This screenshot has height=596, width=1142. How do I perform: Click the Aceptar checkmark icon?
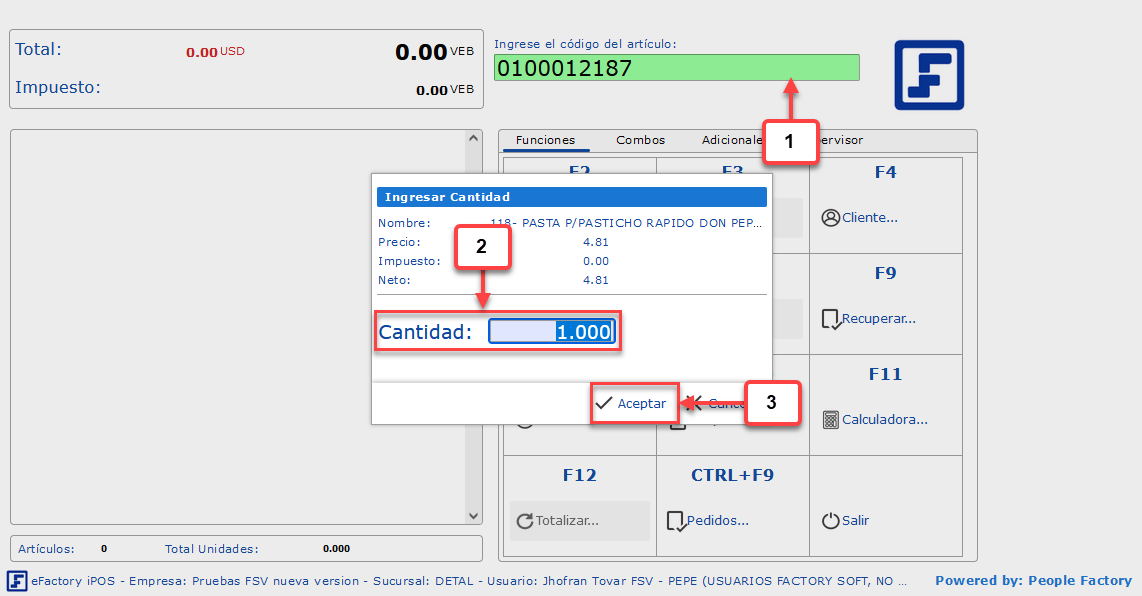click(x=604, y=403)
